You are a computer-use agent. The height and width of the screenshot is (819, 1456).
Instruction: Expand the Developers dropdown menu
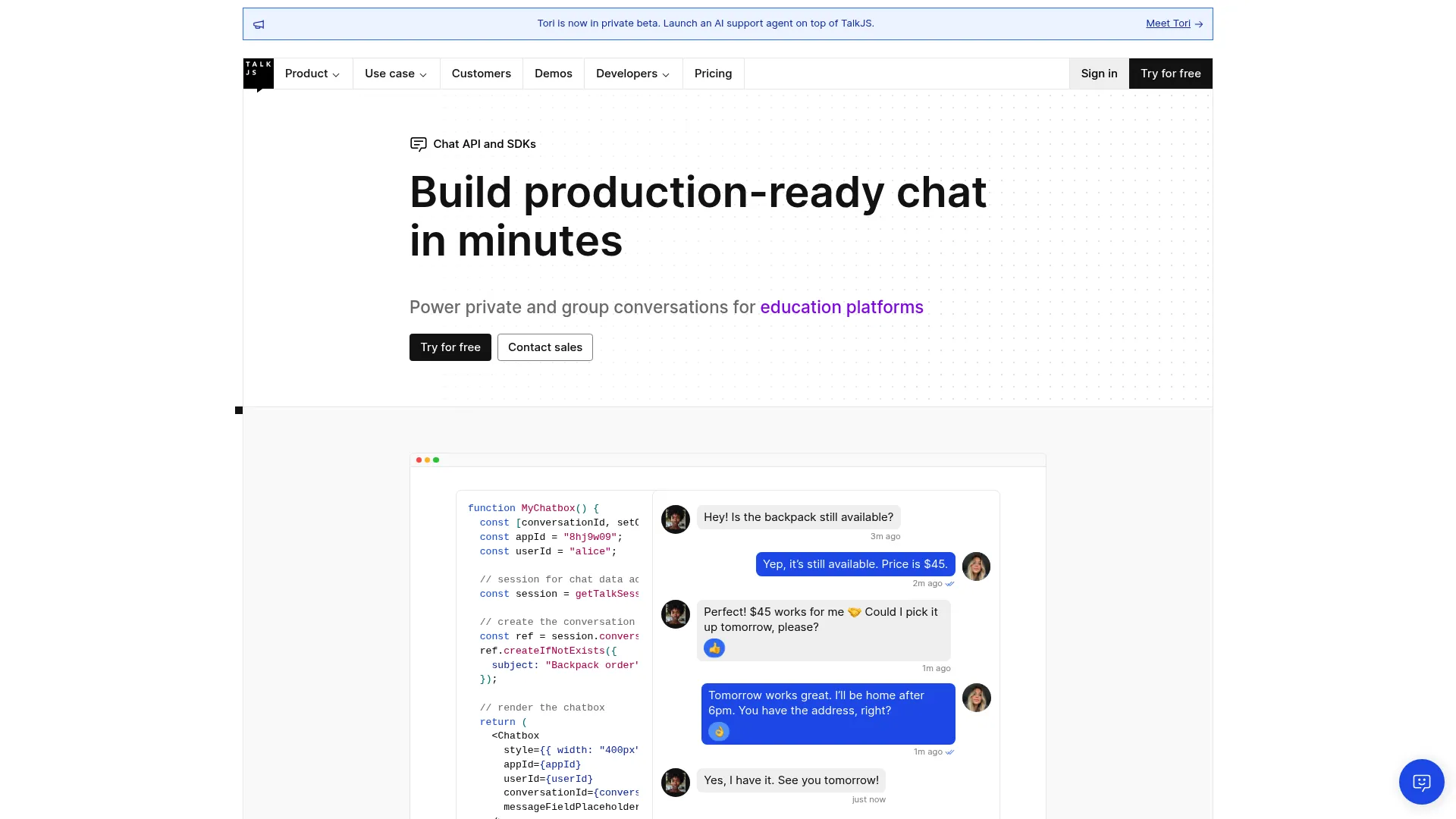(633, 74)
